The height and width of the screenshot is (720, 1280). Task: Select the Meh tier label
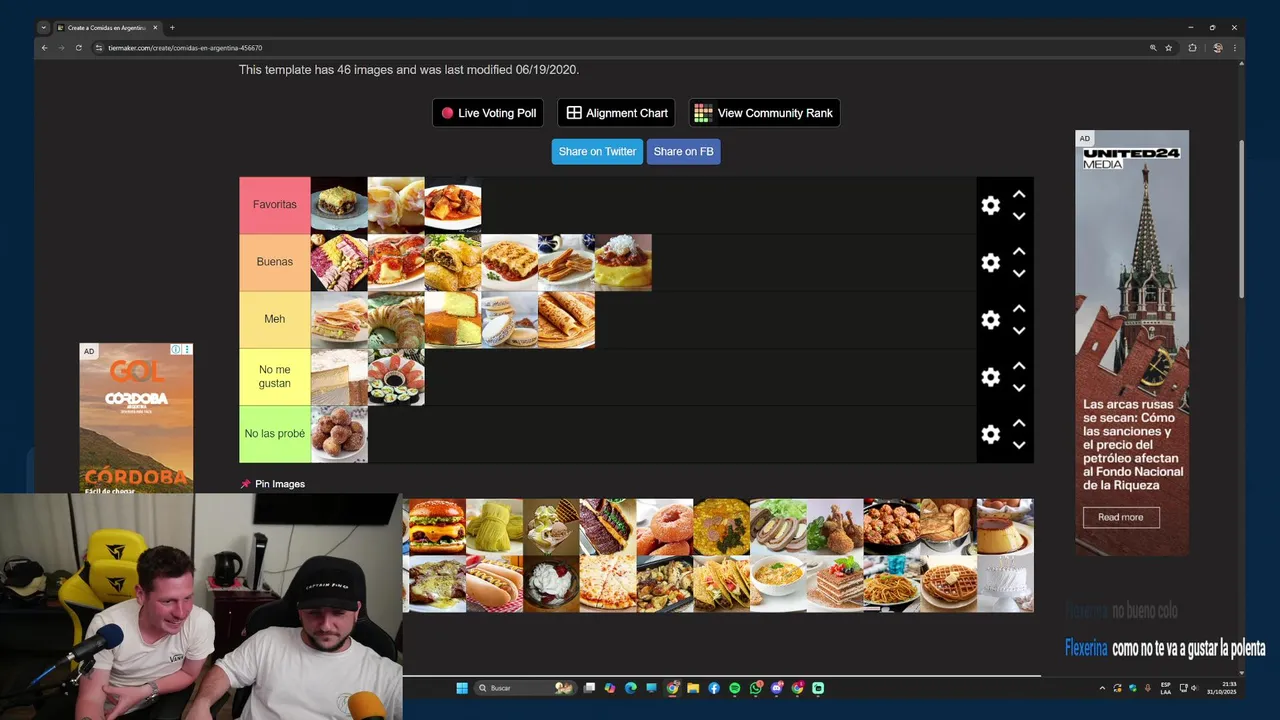(275, 319)
